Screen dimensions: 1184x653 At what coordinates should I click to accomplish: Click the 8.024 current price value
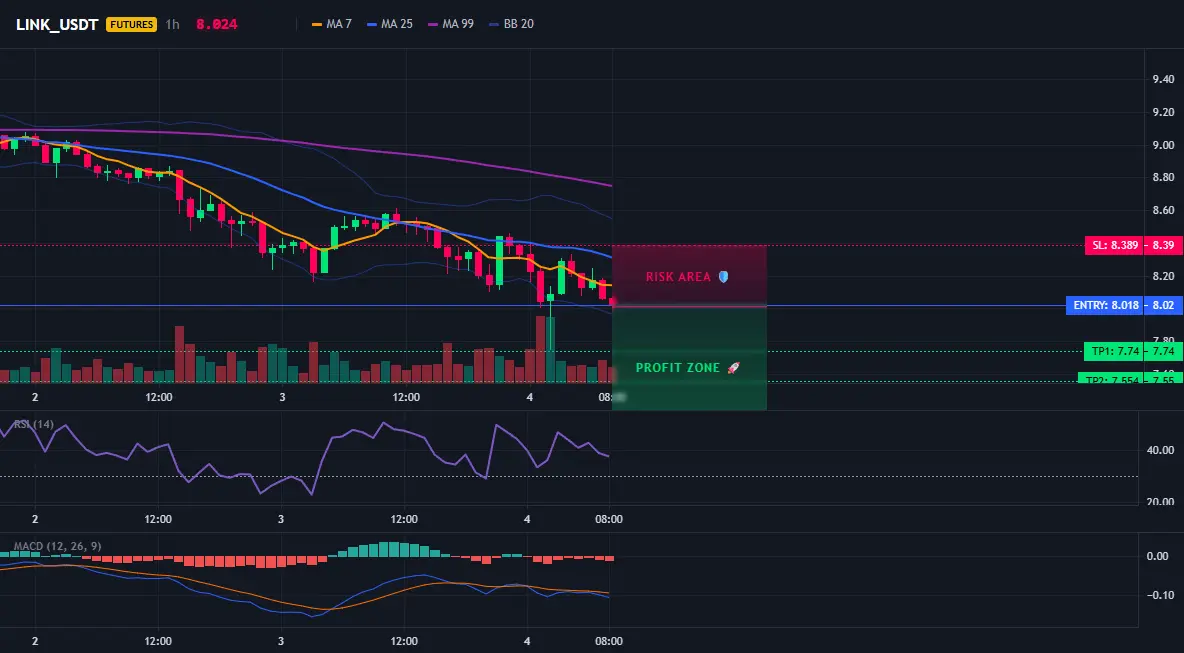[x=217, y=24]
